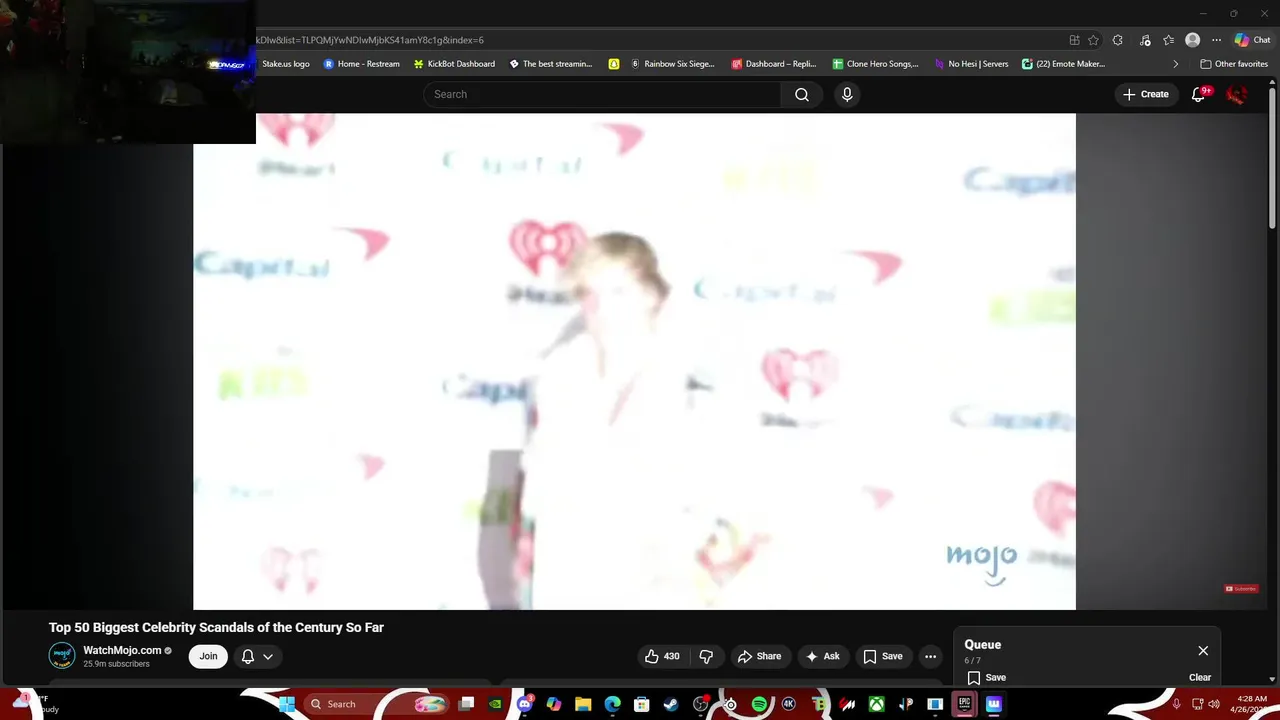
Task: Open the Stake.us logo bookmark
Action: pyautogui.click(x=285, y=64)
